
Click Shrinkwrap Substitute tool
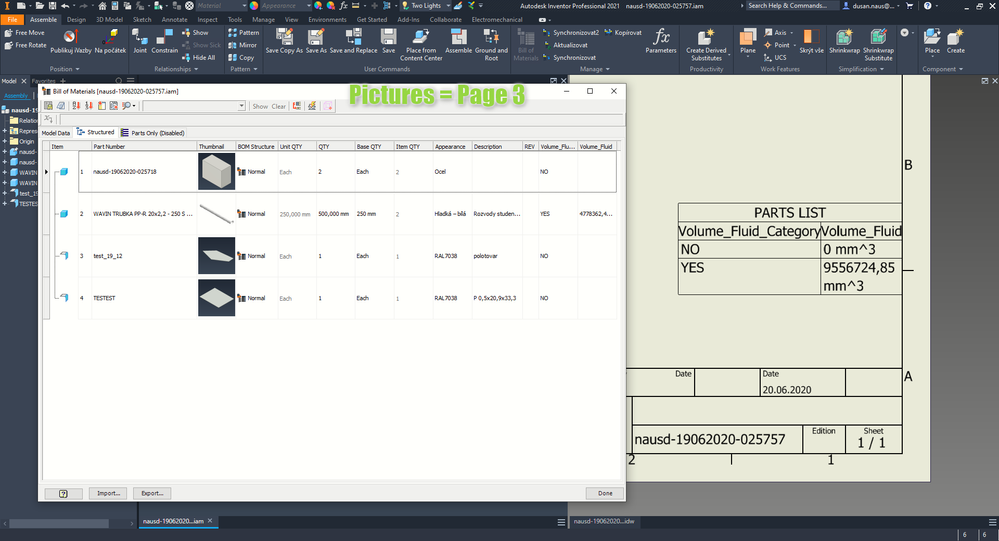click(x=879, y=45)
